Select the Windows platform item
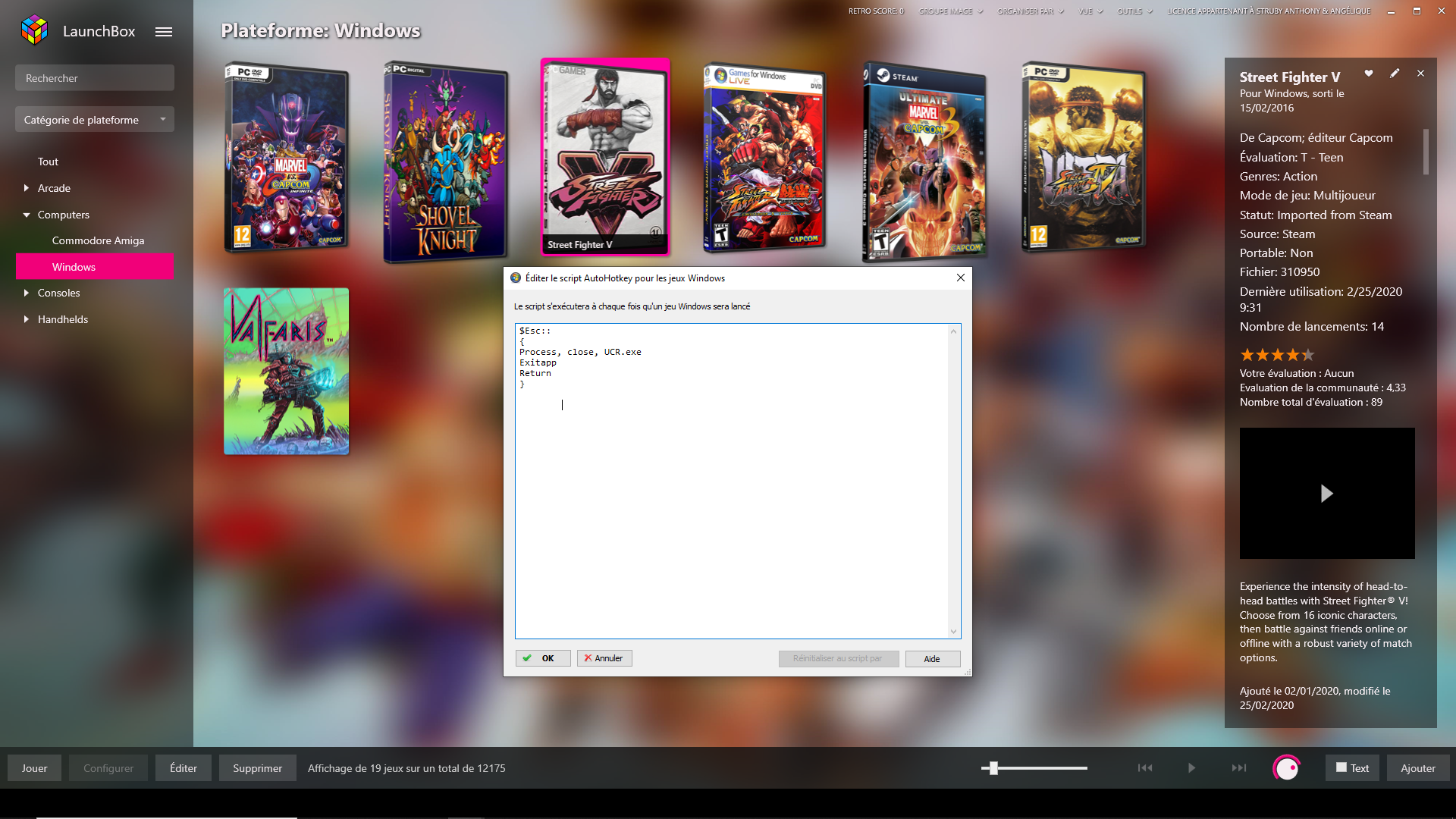 [95, 266]
